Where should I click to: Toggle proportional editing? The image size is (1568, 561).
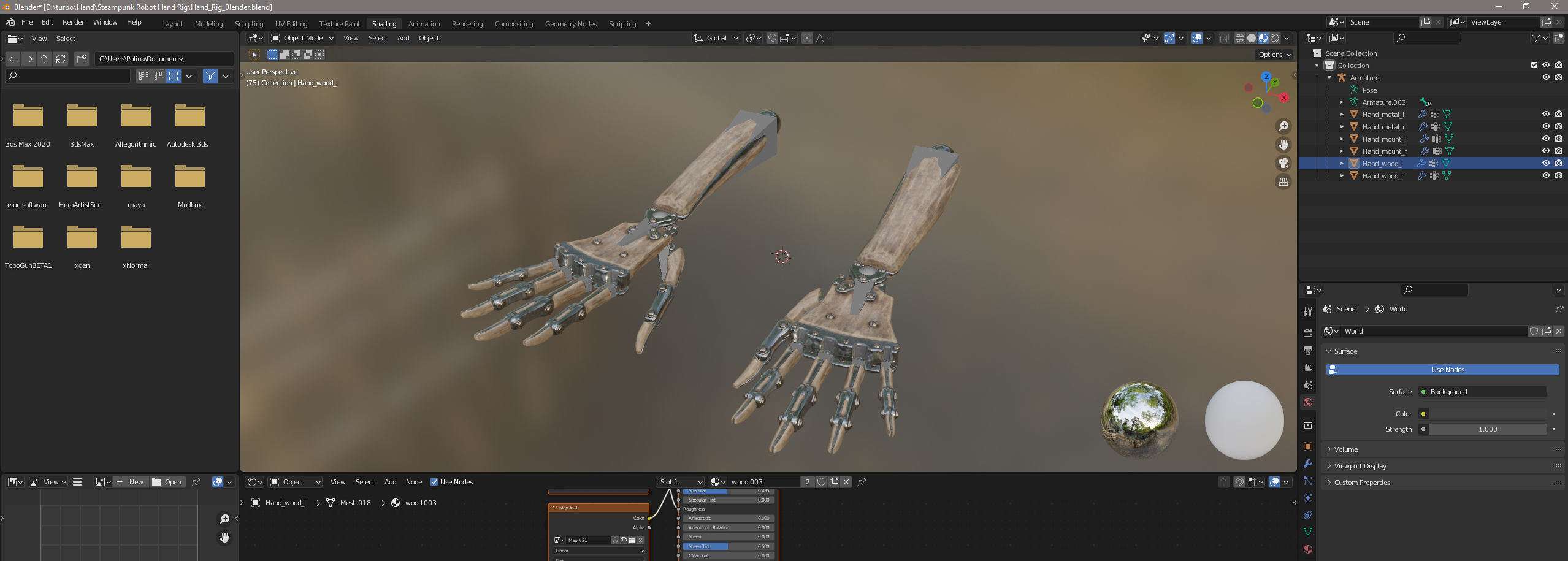[807, 38]
